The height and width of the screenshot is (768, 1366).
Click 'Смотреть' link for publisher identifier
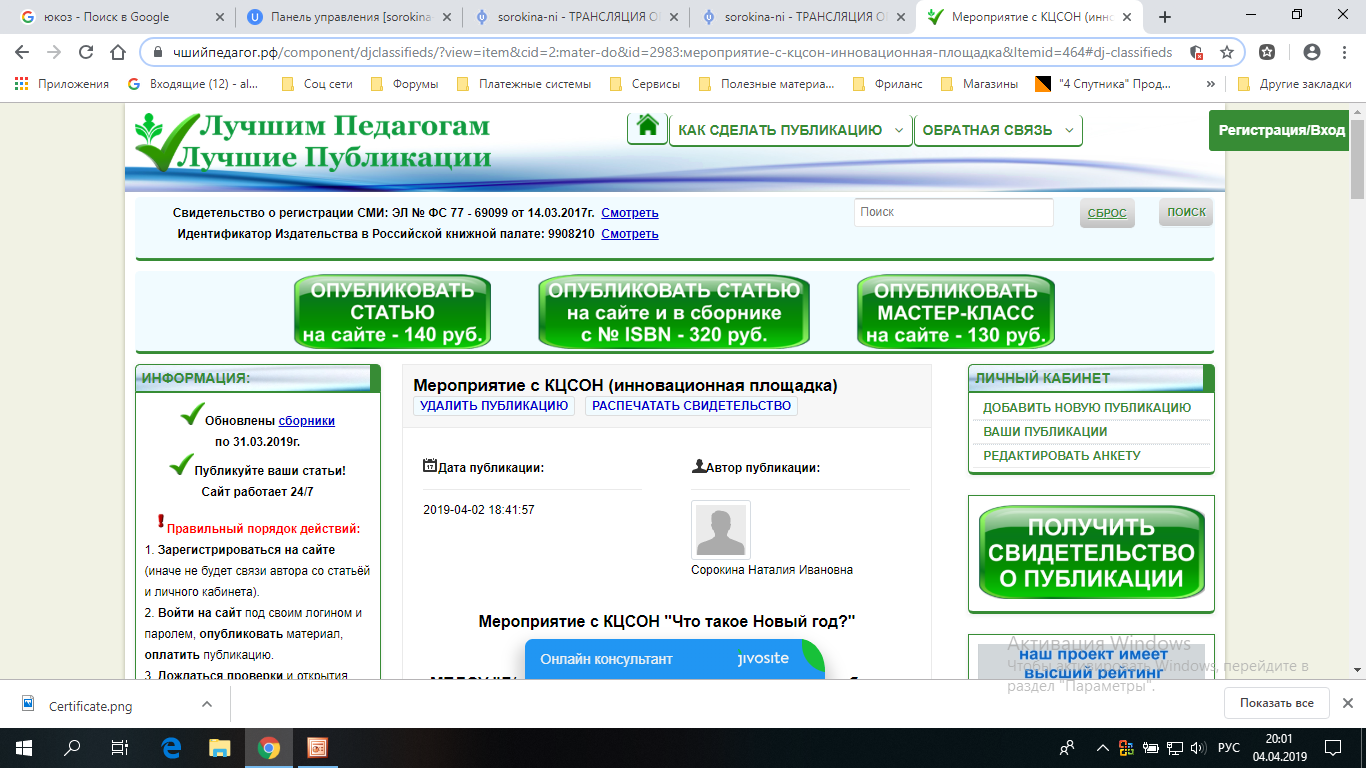tap(630, 234)
